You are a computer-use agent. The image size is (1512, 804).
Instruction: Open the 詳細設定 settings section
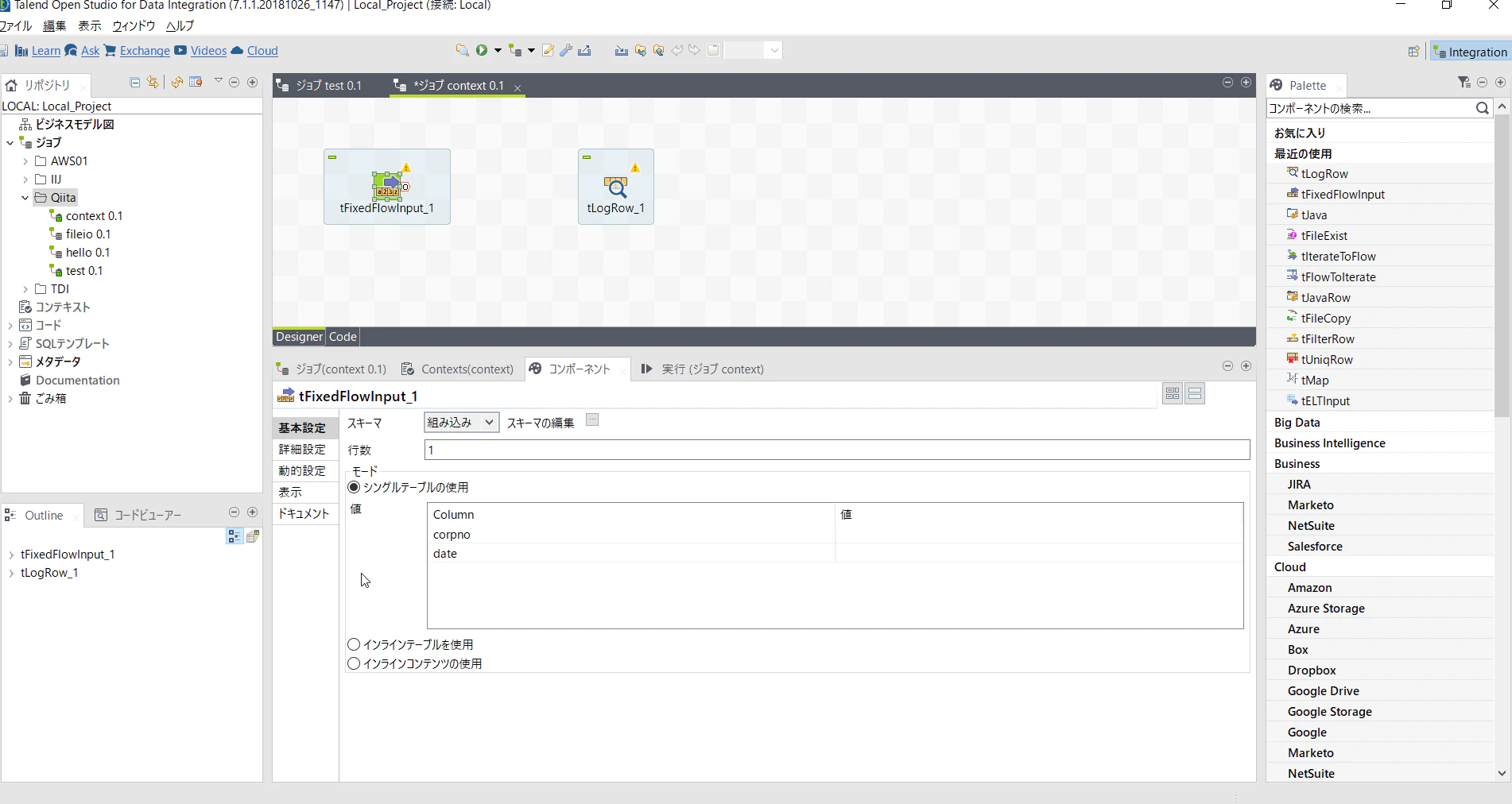coord(303,450)
